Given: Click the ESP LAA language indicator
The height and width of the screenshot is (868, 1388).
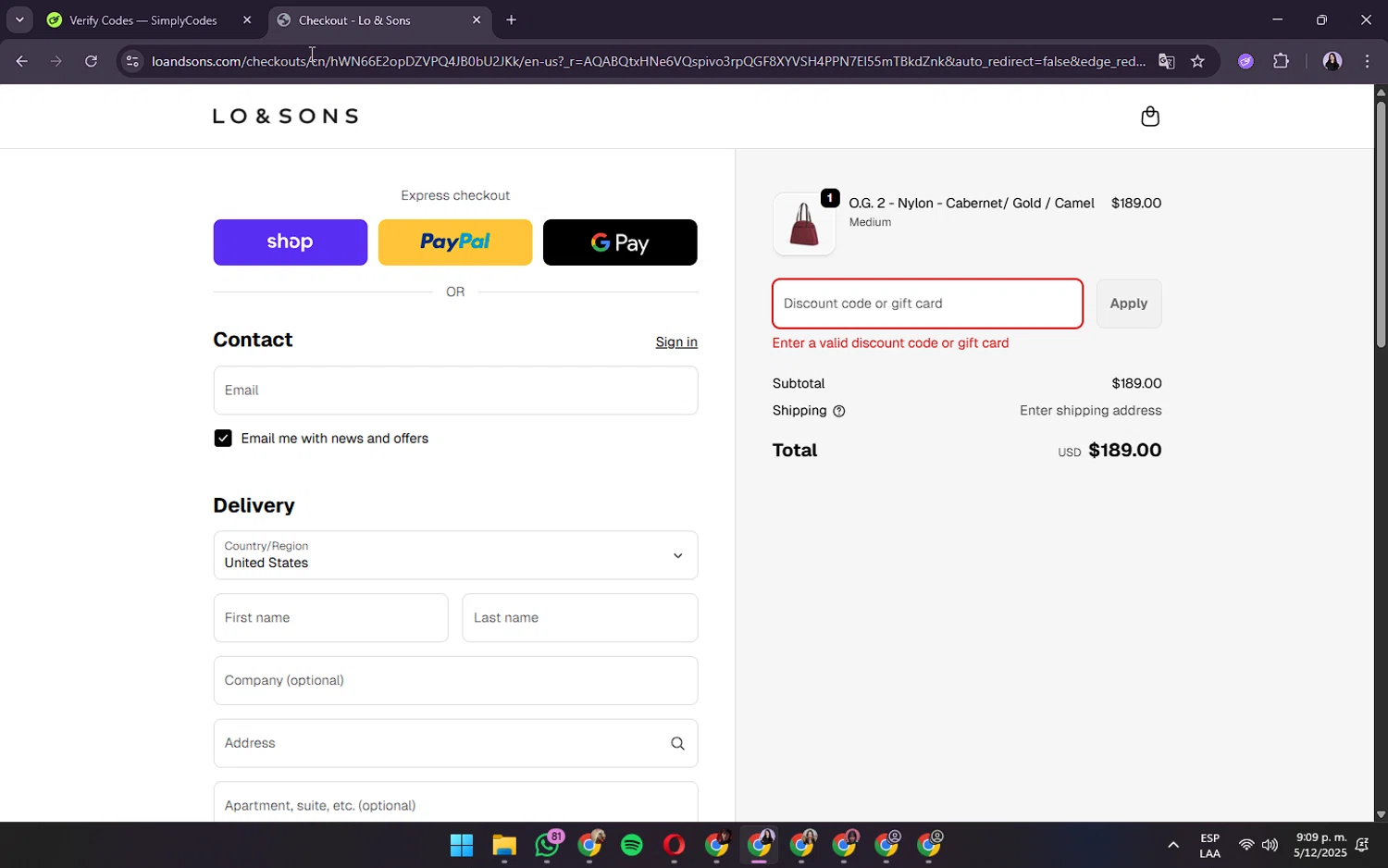Looking at the screenshot, I should tap(1209, 845).
